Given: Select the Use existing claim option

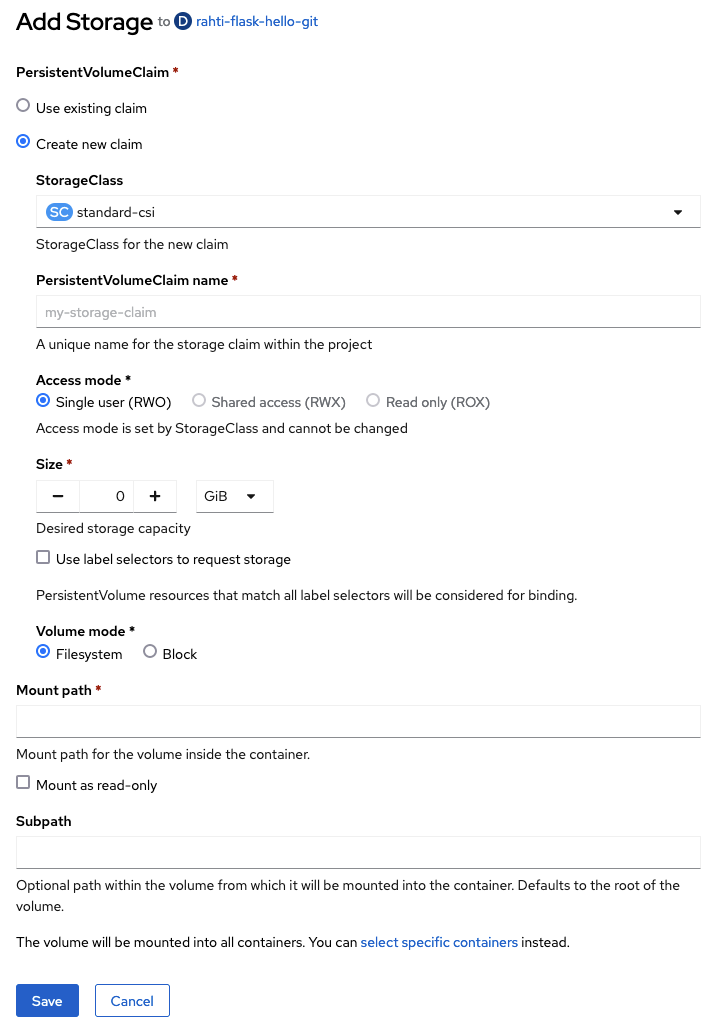Looking at the screenshot, I should tap(23, 106).
